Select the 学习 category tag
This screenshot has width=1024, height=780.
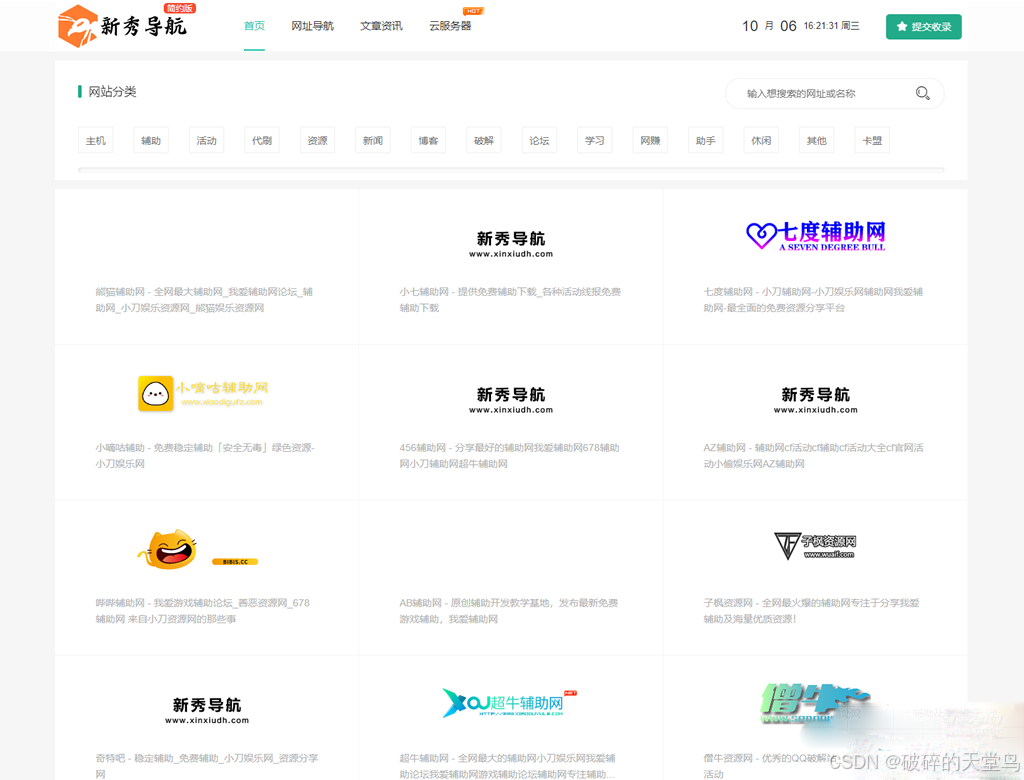[x=595, y=140]
